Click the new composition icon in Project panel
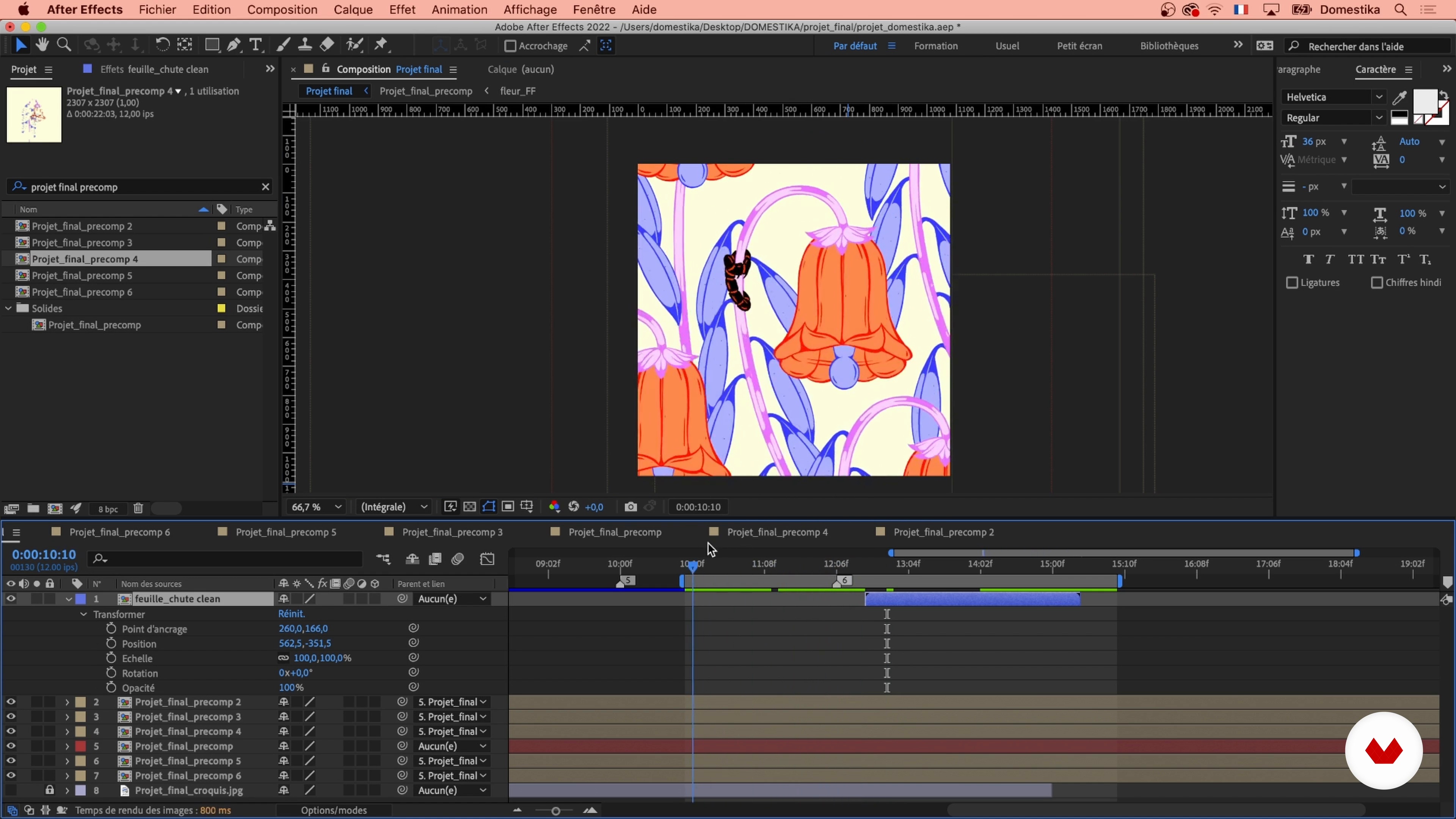 [x=55, y=509]
